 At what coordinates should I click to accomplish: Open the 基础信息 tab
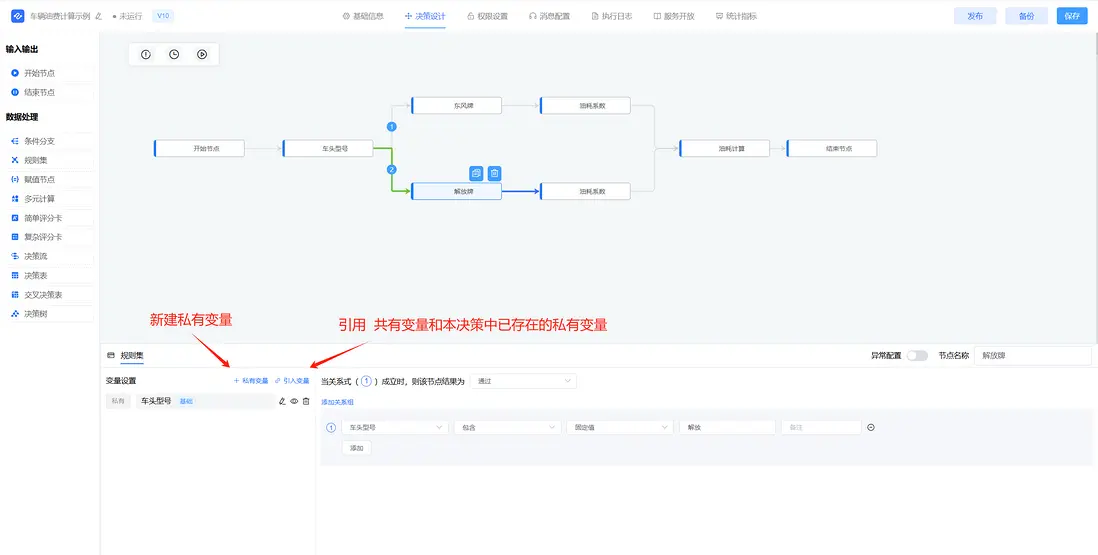363,16
